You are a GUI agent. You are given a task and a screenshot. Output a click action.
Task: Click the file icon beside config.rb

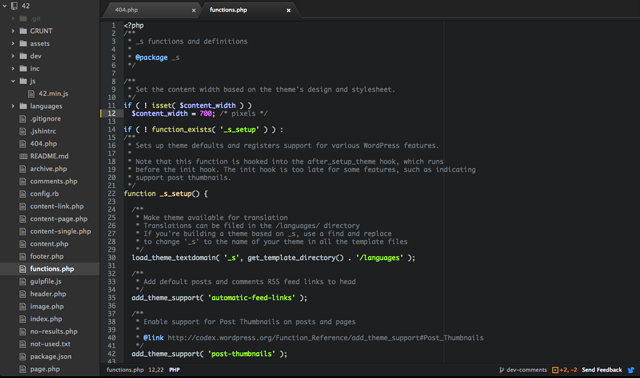[23, 194]
